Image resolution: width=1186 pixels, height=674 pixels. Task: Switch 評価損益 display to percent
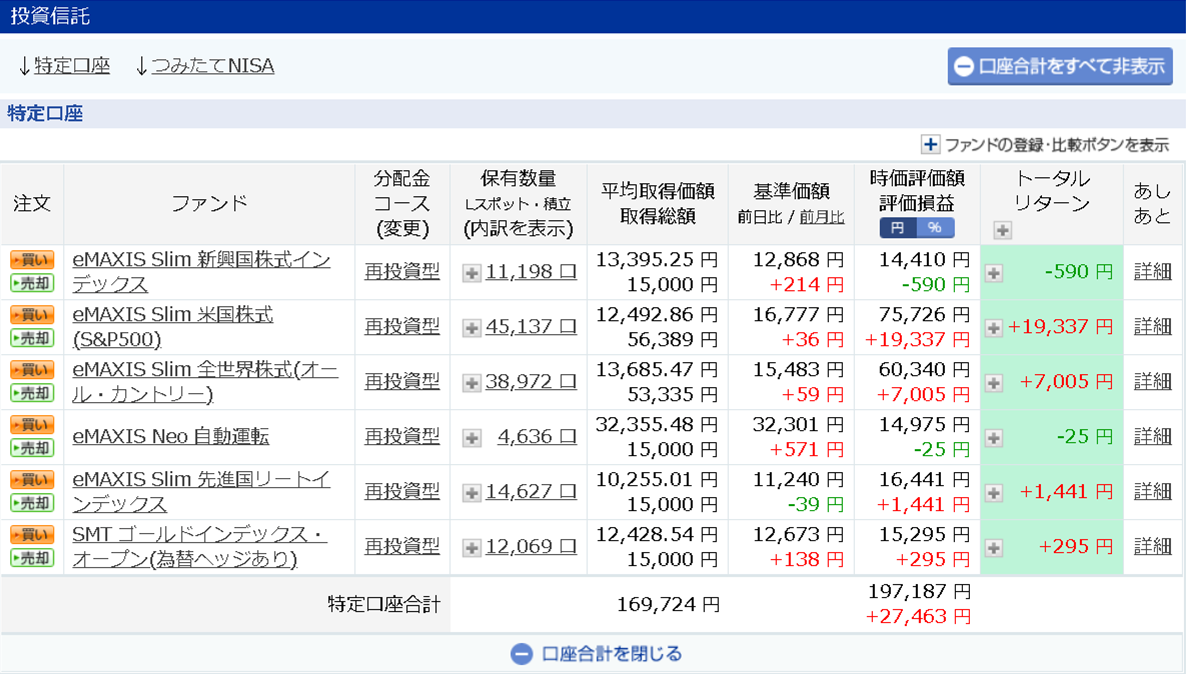coord(935,228)
